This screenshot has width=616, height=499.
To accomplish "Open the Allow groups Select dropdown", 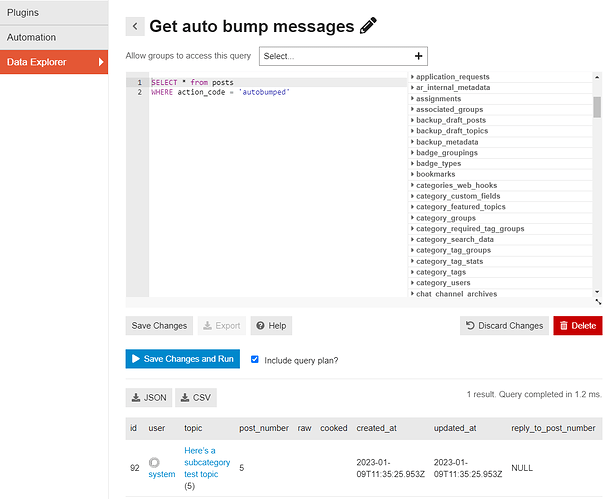I will (x=343, y=56).
